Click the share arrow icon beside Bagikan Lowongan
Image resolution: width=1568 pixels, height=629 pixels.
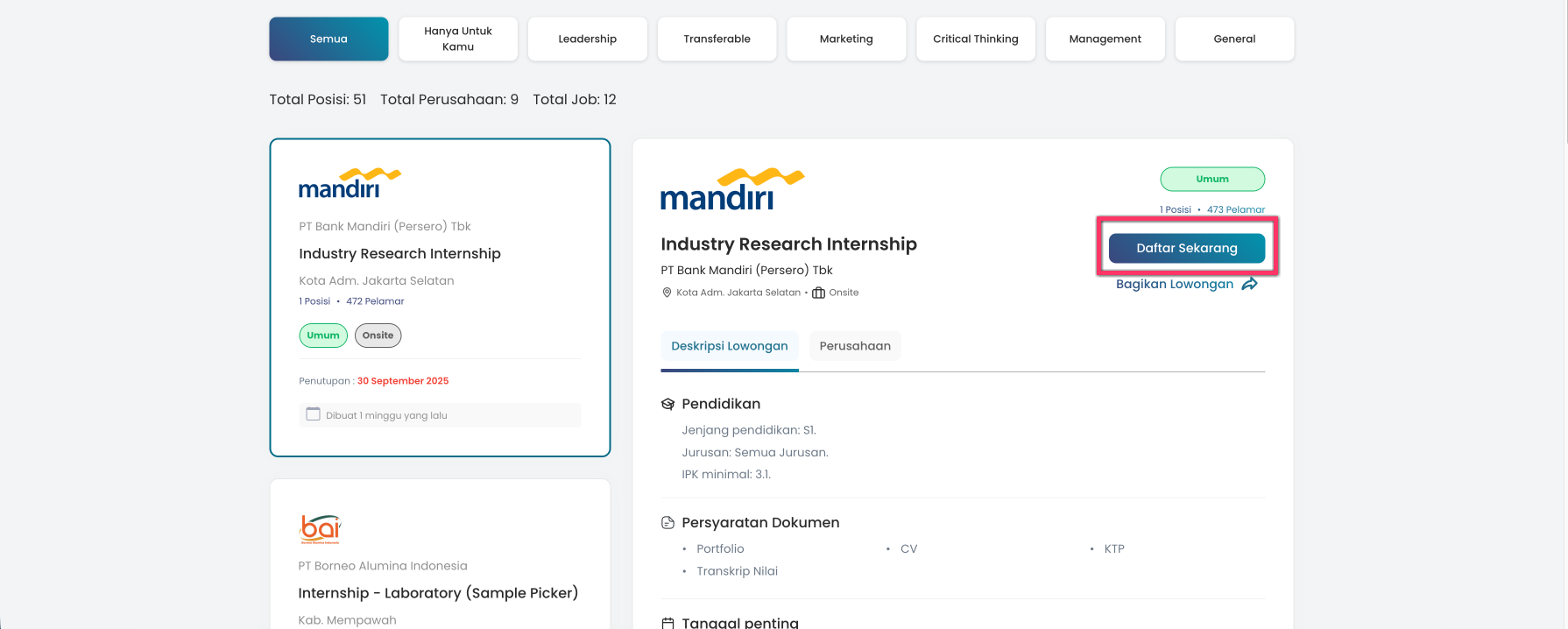coord(1249,284)
